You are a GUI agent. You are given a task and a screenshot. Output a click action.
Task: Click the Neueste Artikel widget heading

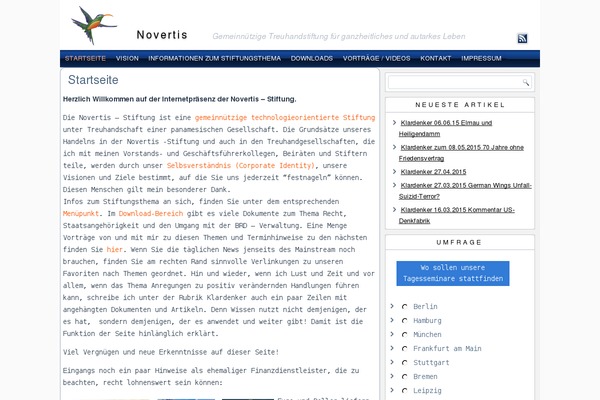pos(460,104)
